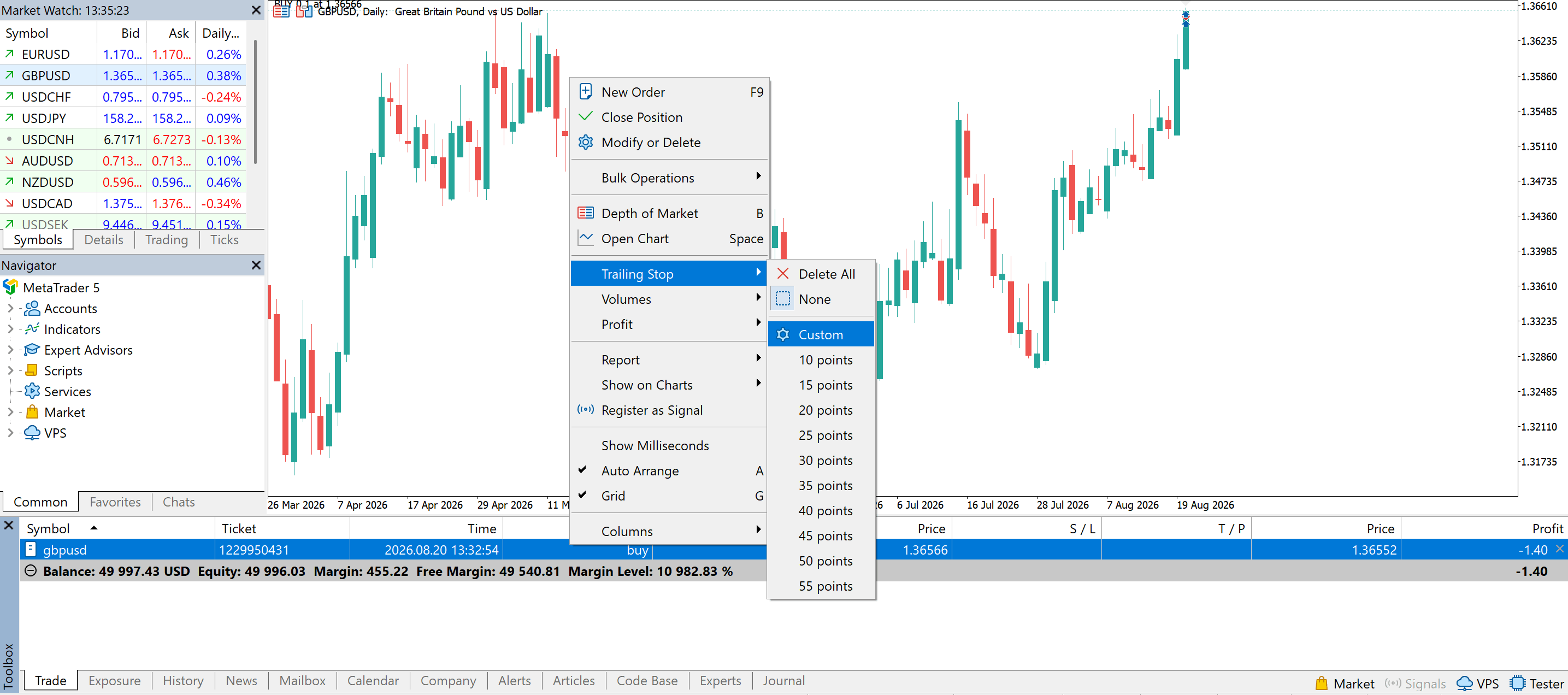Open the Columns submenu

tap(669, 531)
